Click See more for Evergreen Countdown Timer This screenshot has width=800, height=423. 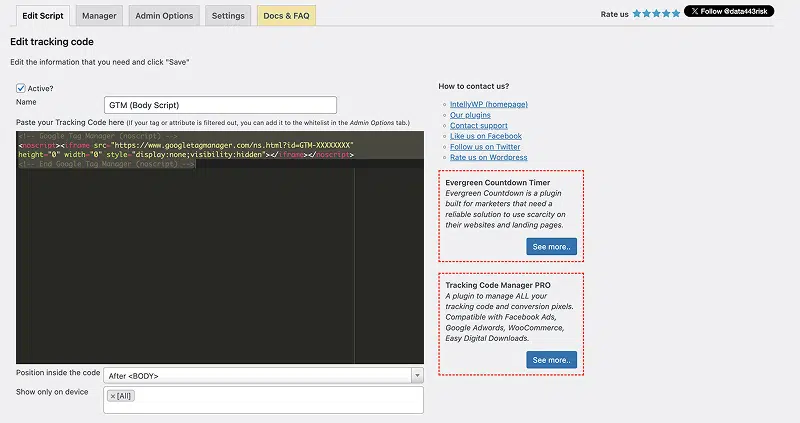point(552,246)
